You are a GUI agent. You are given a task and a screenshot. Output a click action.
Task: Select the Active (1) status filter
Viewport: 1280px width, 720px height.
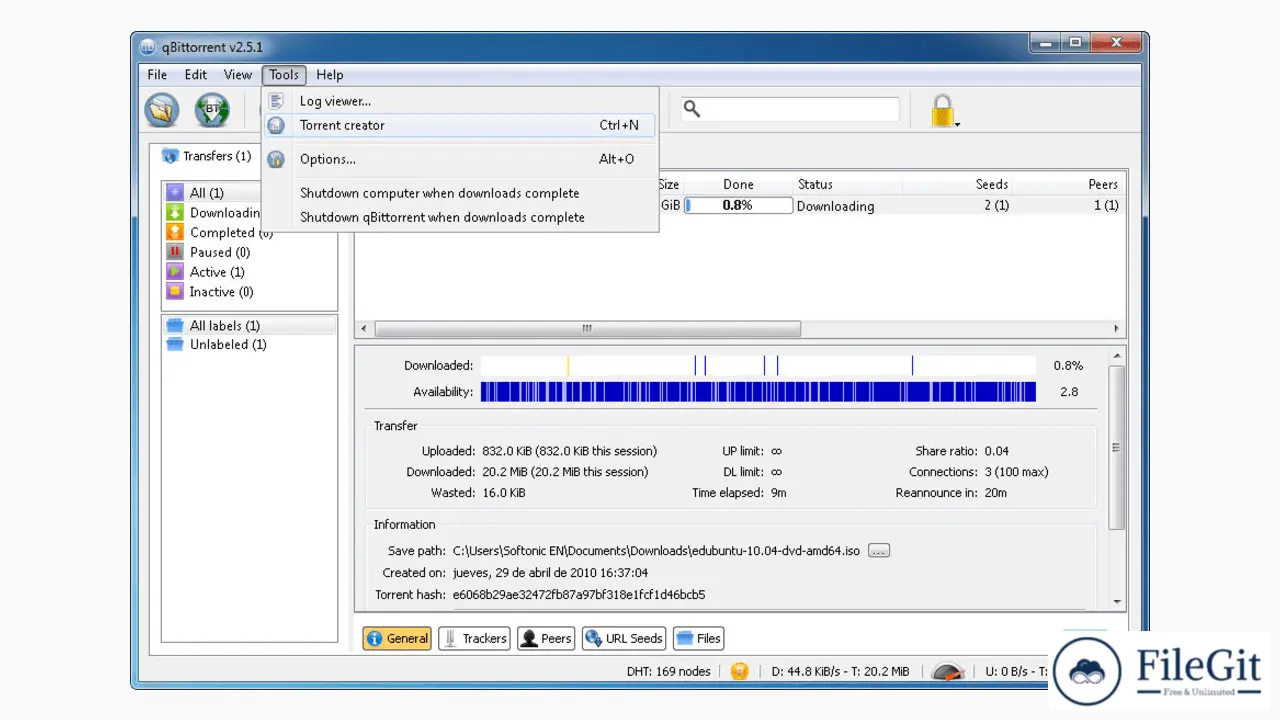pyautogui.click(x=250, y=272)
